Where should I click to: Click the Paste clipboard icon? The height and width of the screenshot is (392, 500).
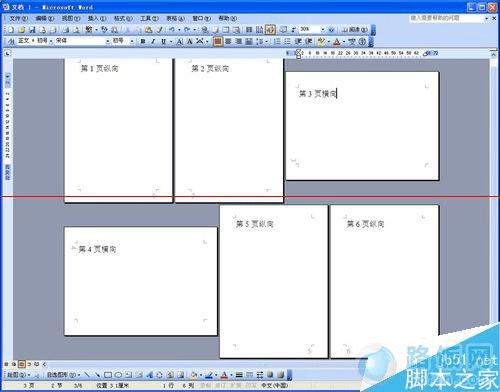pos(148,30)
